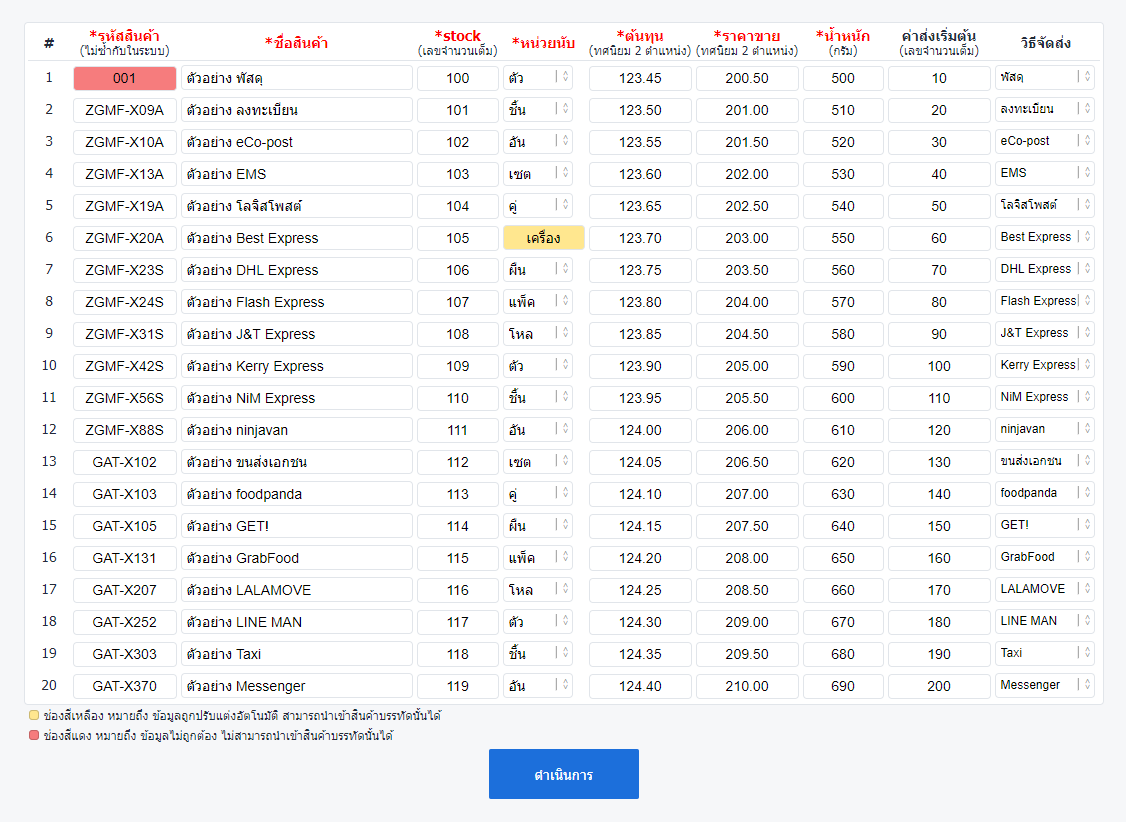Image resolution: width=1126 pixels, height=822 pixels.
Task: Open shipping method dropdown showing EMS
Action: pyautogui.click(x=1044, y=174)
